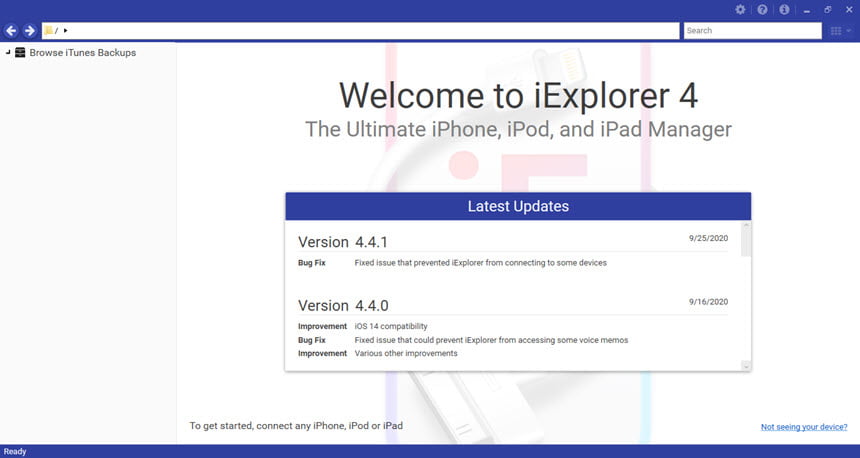Go forward with the right arrow button
Image resolution: width=860 pixels, height=458 pixels.
[30, 31]
